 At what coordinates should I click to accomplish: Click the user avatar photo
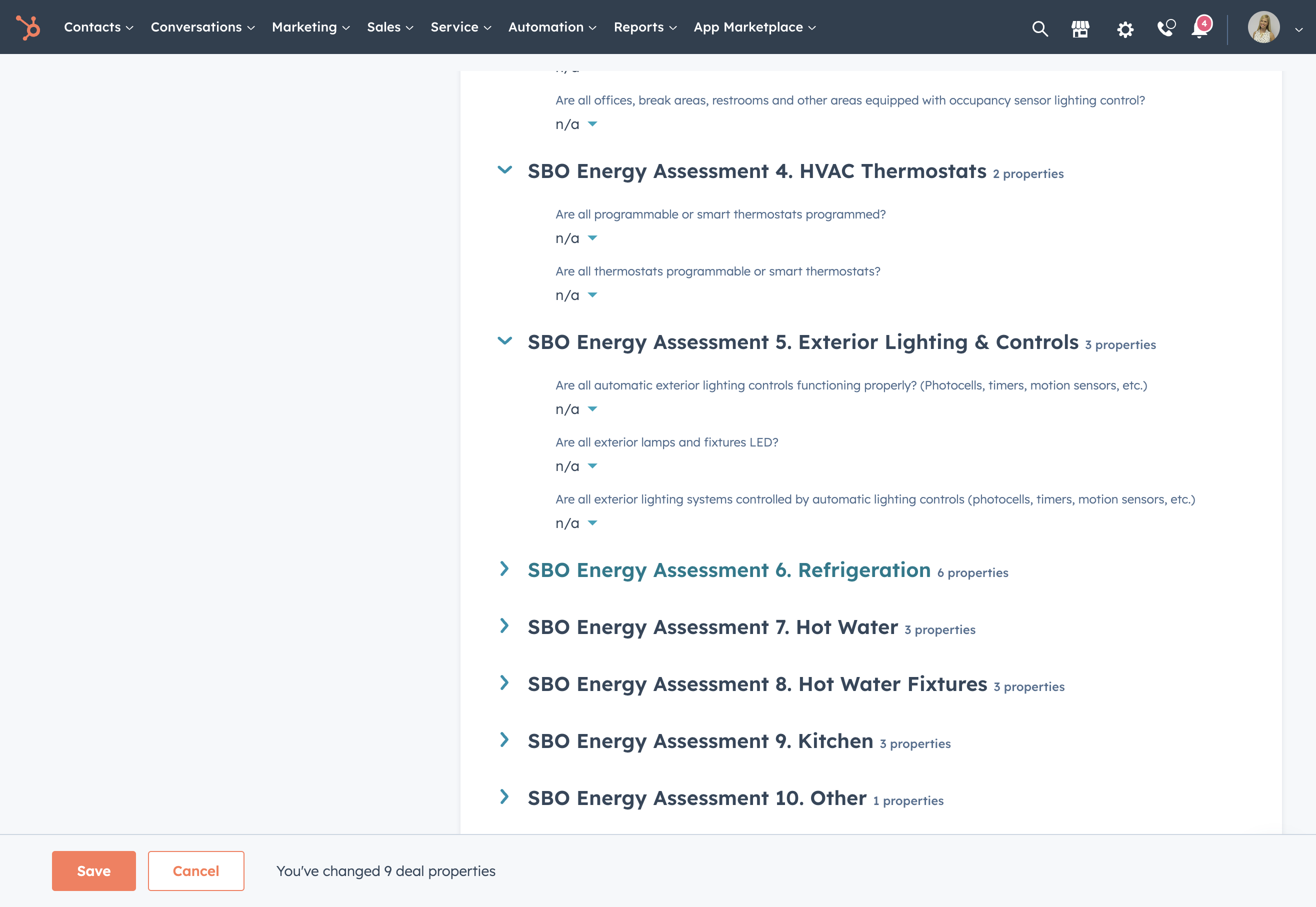click(1263, 27)
